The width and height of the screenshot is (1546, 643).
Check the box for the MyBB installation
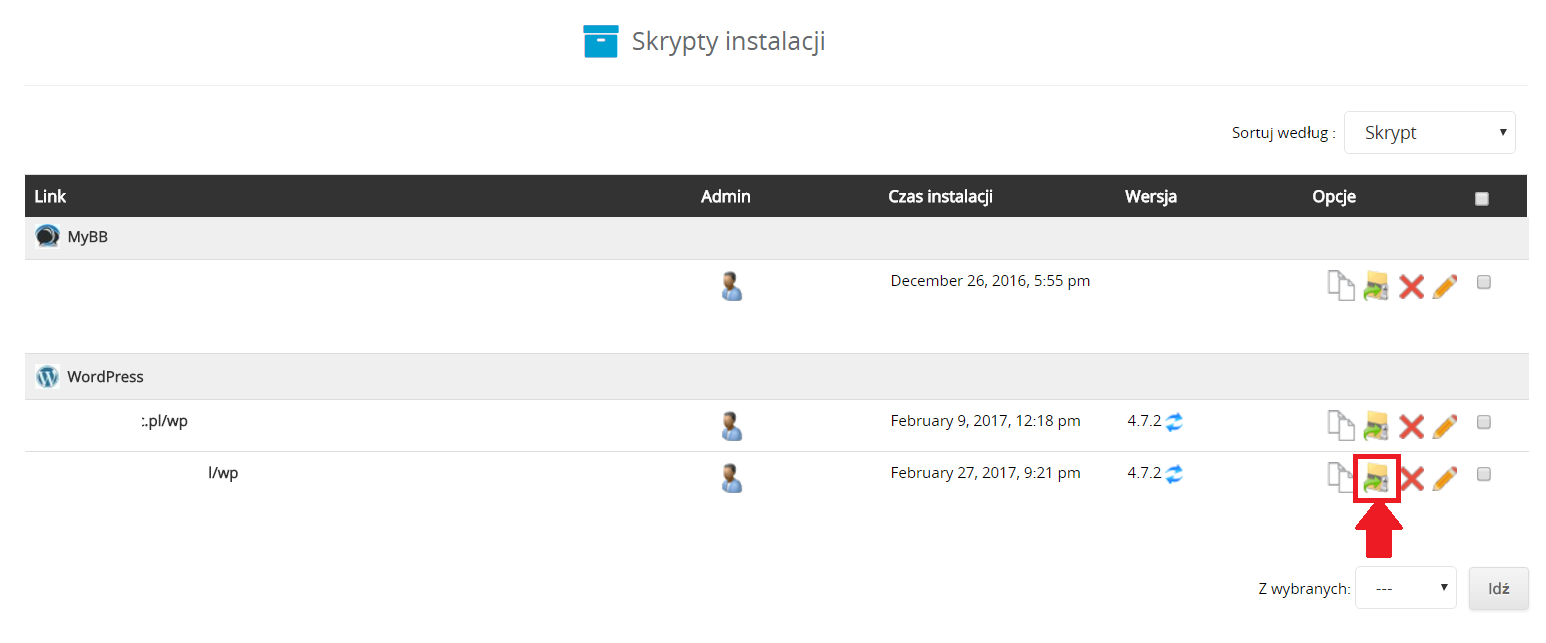(x=1484, y=282)
